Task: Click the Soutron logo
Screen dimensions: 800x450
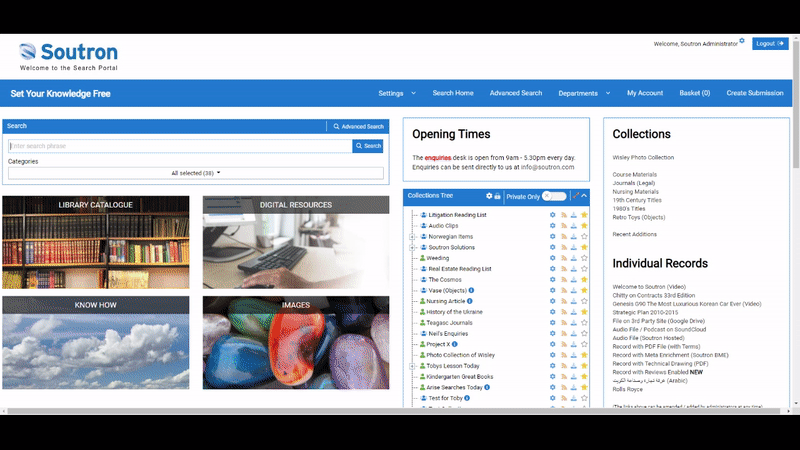Action: tap(68, 56)
